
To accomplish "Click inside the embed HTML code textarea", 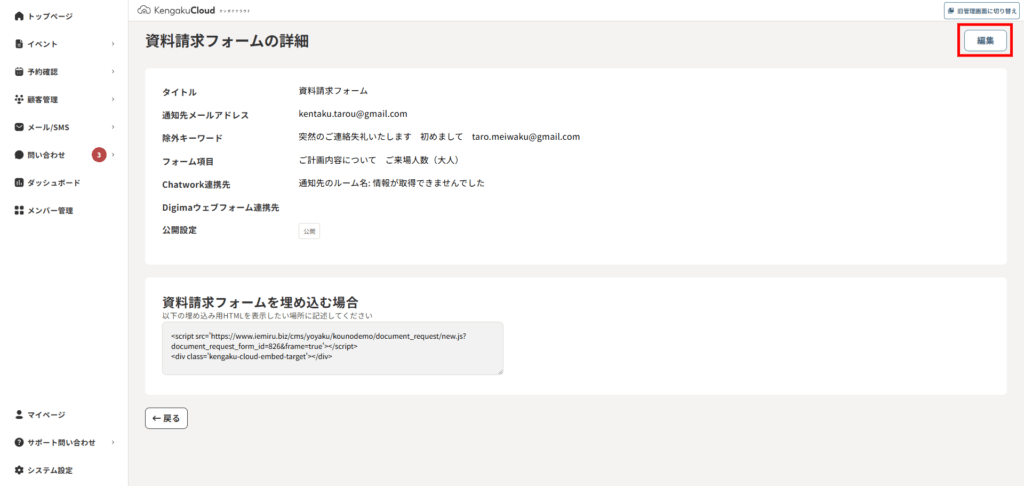I will point(332,348).
